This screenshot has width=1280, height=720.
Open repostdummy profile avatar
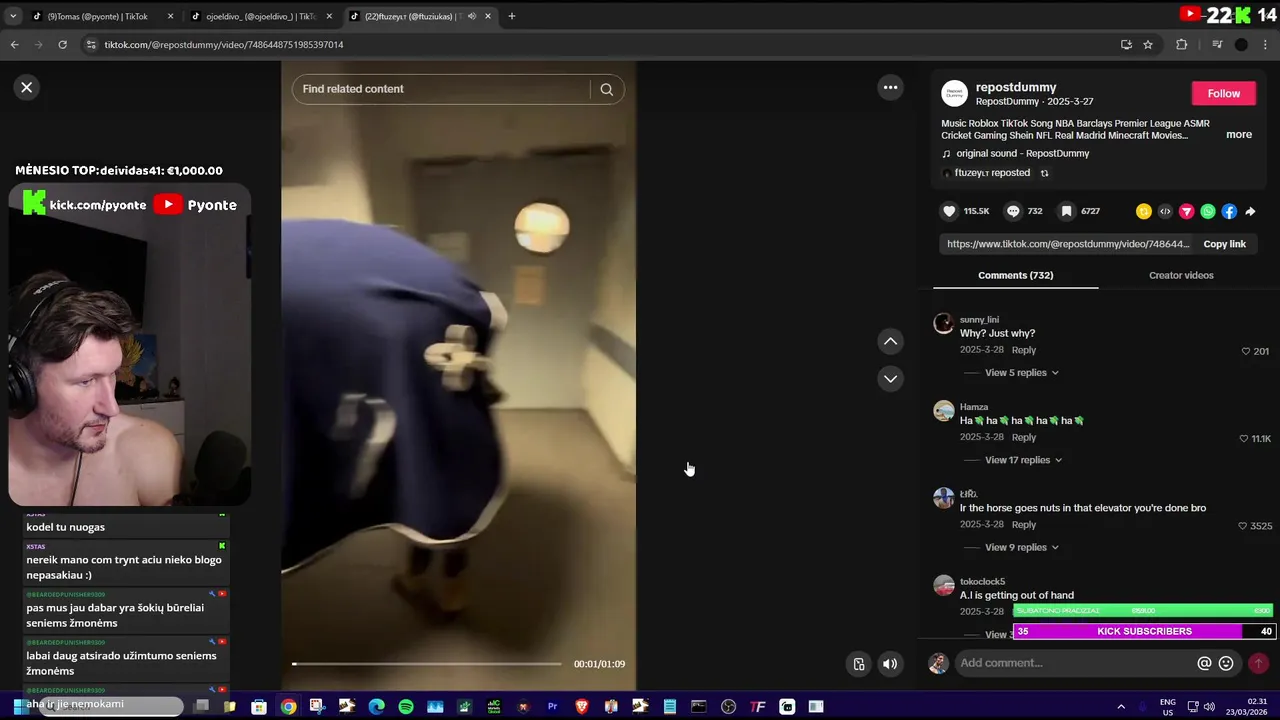click(955, 93)
